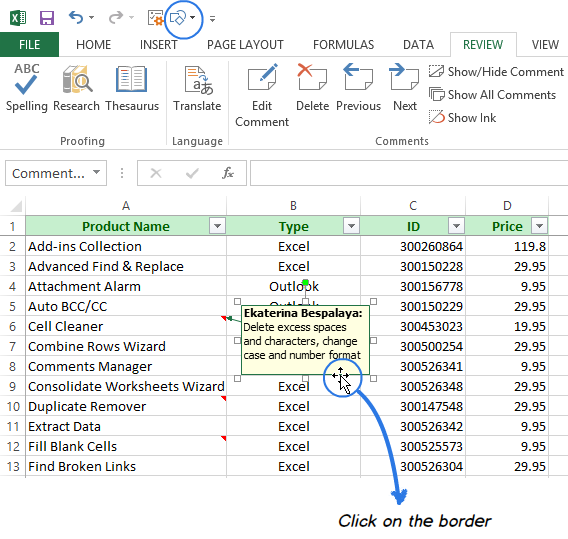Image resolution: width=568 pixels, height=539 pixels.
Task: Click the top-left resize handle of comment
Action: pos(238,301)
